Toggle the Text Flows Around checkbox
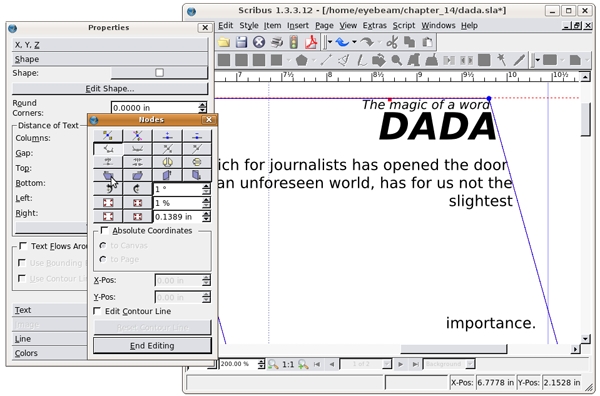 click(x=23, y=246)
